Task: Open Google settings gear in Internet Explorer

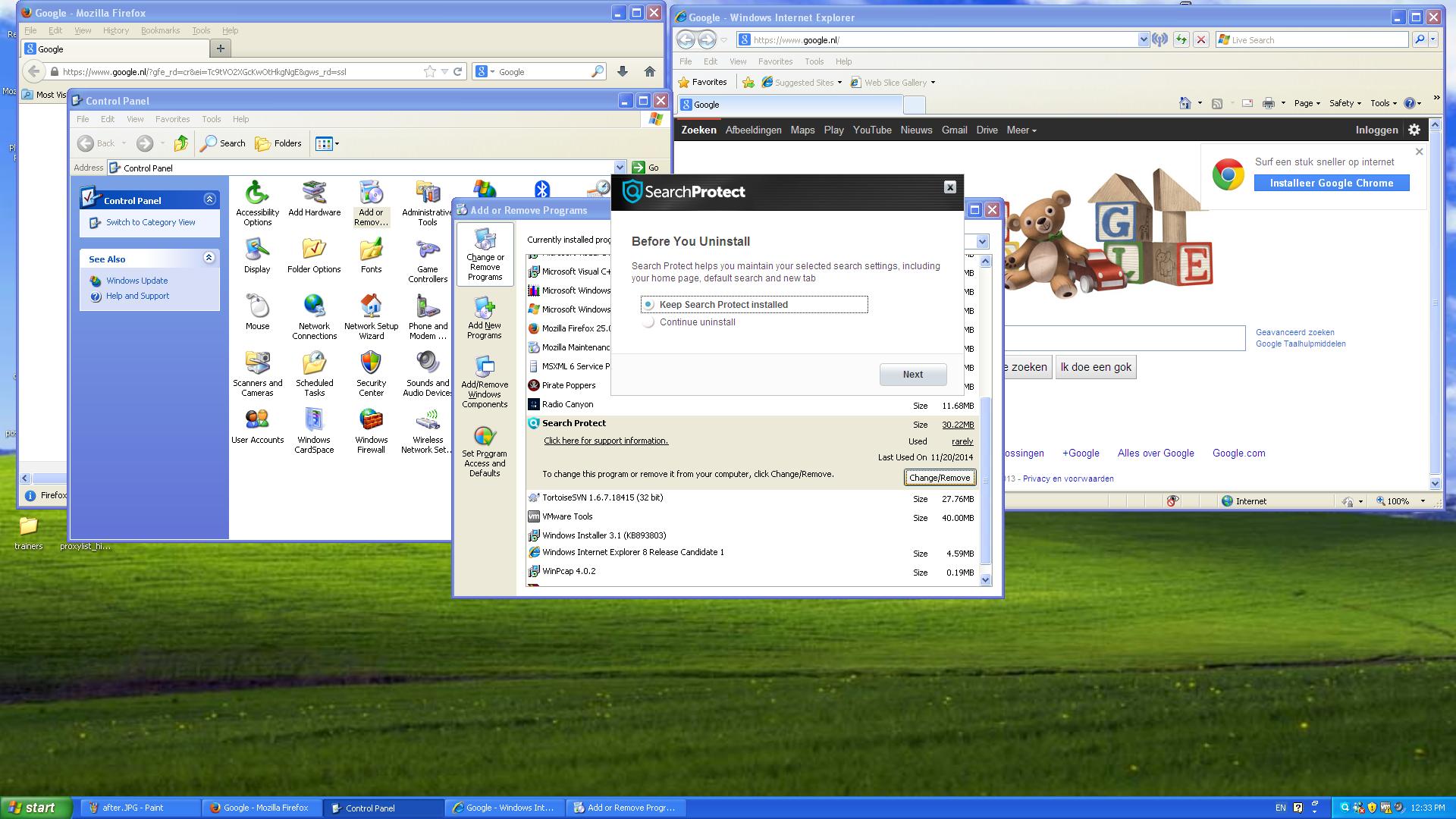Action: click(1414, 130)
